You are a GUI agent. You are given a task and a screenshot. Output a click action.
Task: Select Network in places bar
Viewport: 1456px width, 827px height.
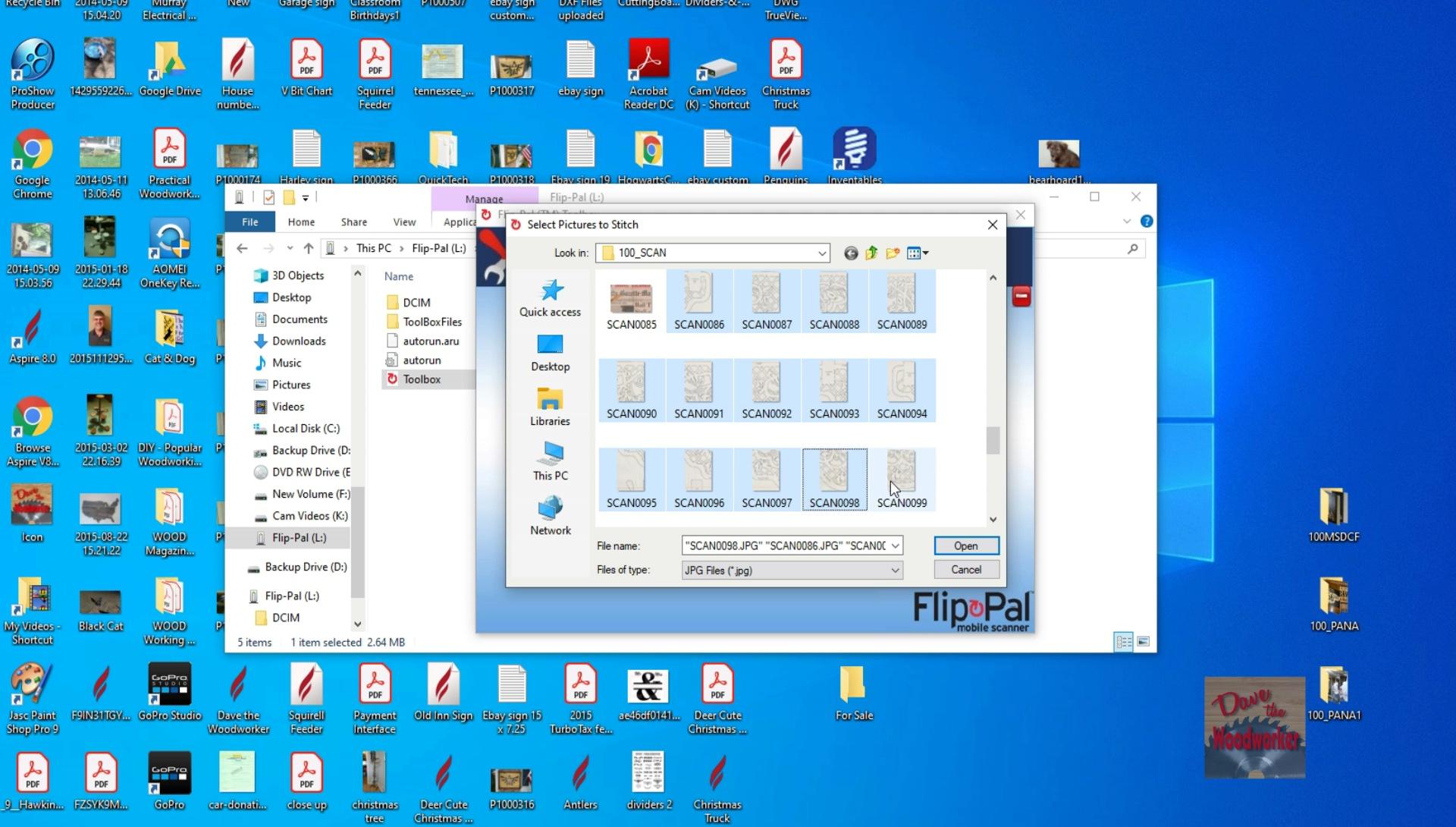pyautogui.click(x=550, y=517)
